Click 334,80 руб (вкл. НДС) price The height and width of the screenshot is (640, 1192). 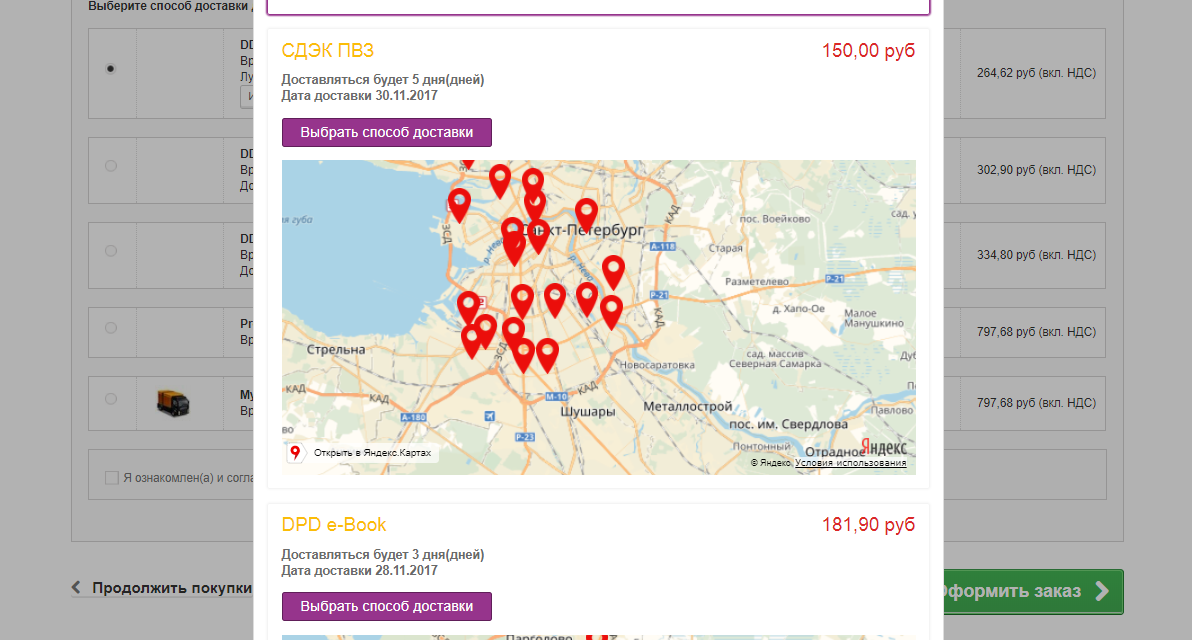[1036, 255]
